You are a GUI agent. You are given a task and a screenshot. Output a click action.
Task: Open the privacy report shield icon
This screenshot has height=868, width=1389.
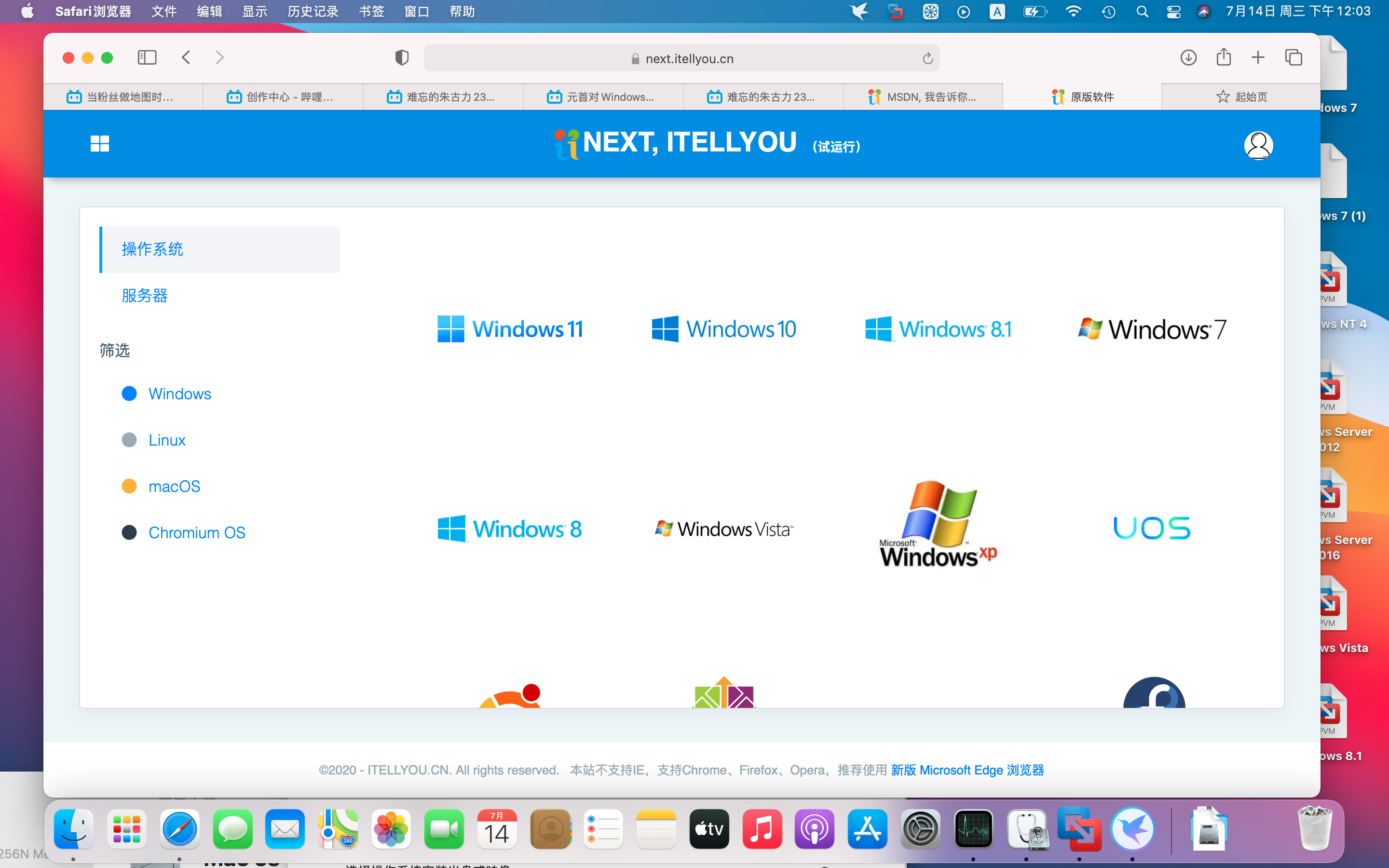[402, 57]
